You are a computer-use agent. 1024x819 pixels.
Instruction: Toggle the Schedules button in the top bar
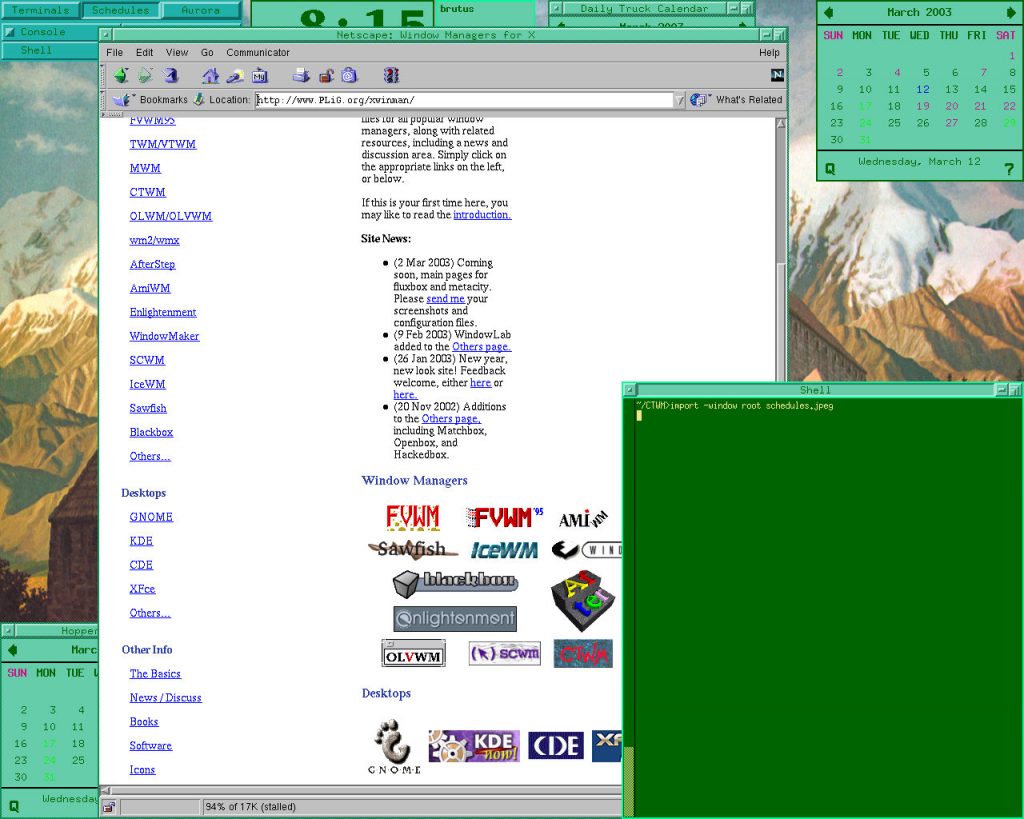[120, 9]
